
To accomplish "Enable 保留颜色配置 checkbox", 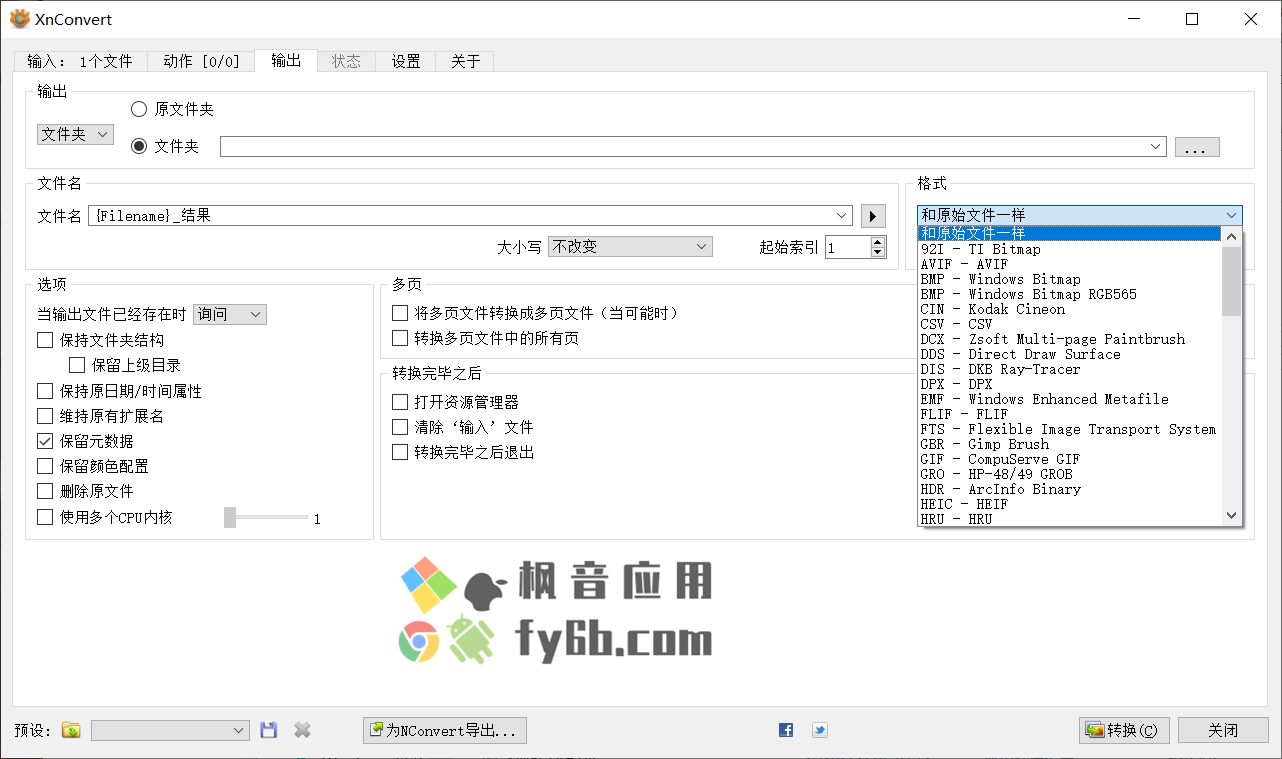I will click(x=45, y=466).
